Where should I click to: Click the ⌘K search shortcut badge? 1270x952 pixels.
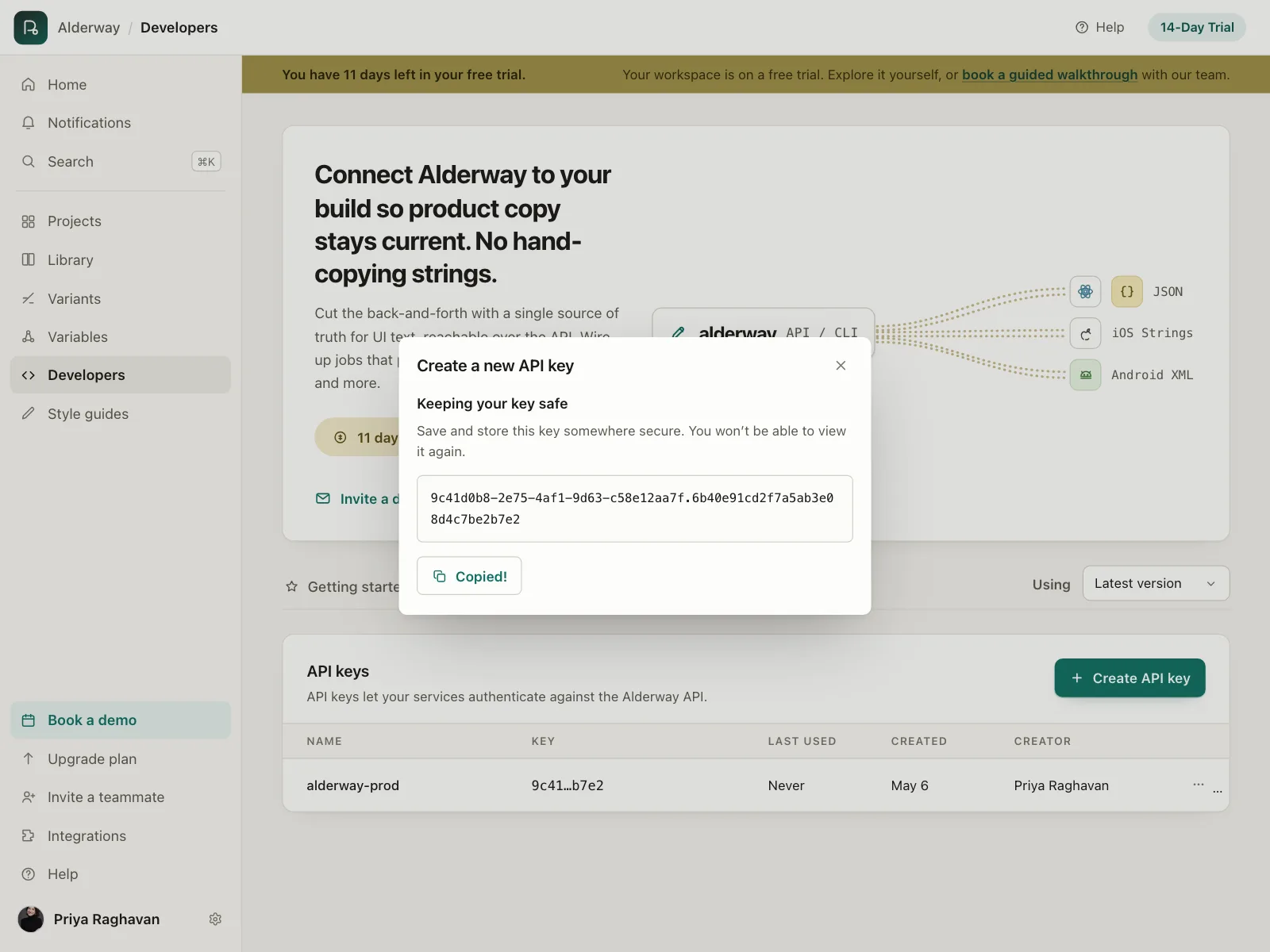pyautogui.click(x=206, y=162)
